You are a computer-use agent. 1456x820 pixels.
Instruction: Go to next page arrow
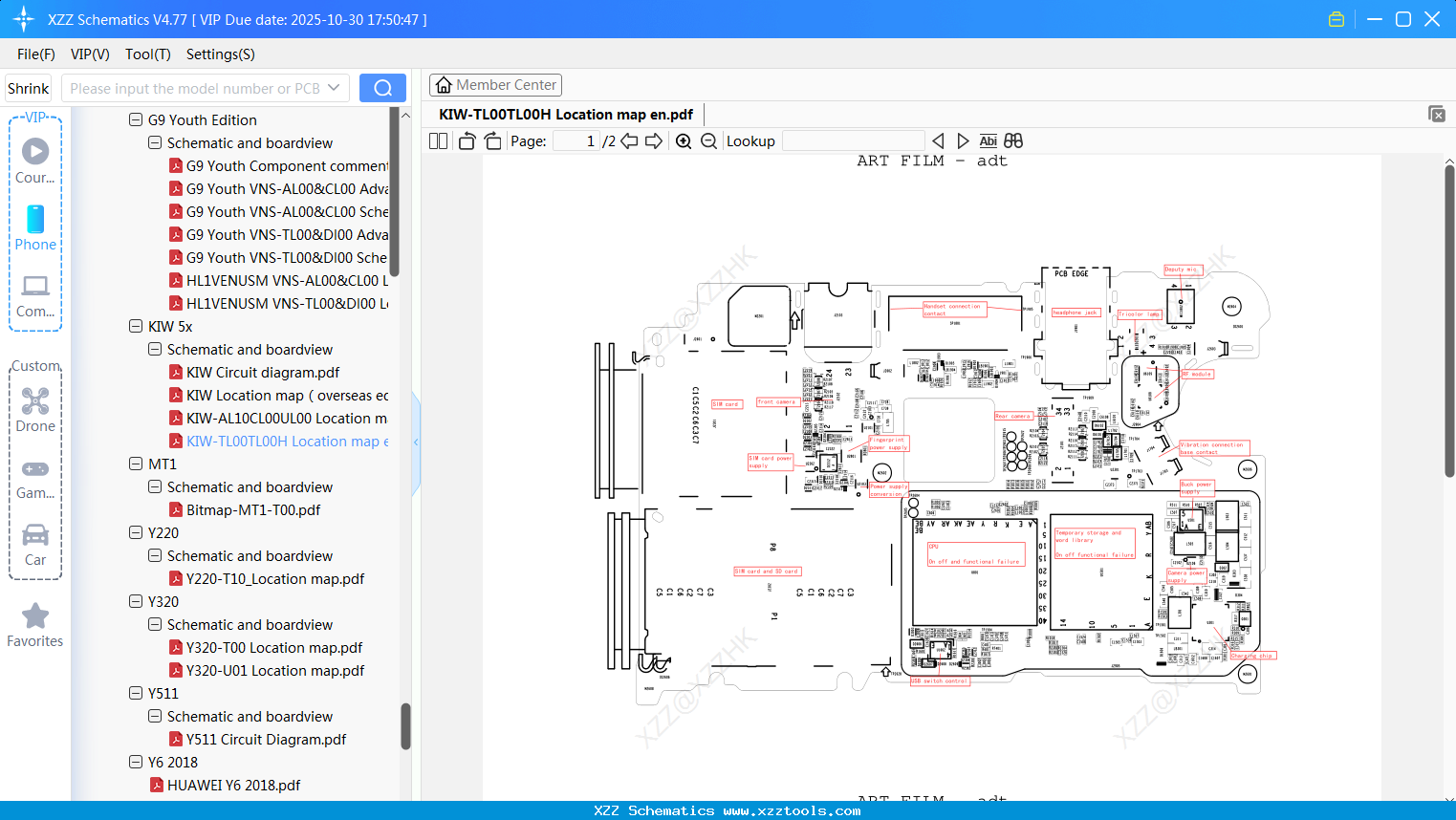(654, 141)
